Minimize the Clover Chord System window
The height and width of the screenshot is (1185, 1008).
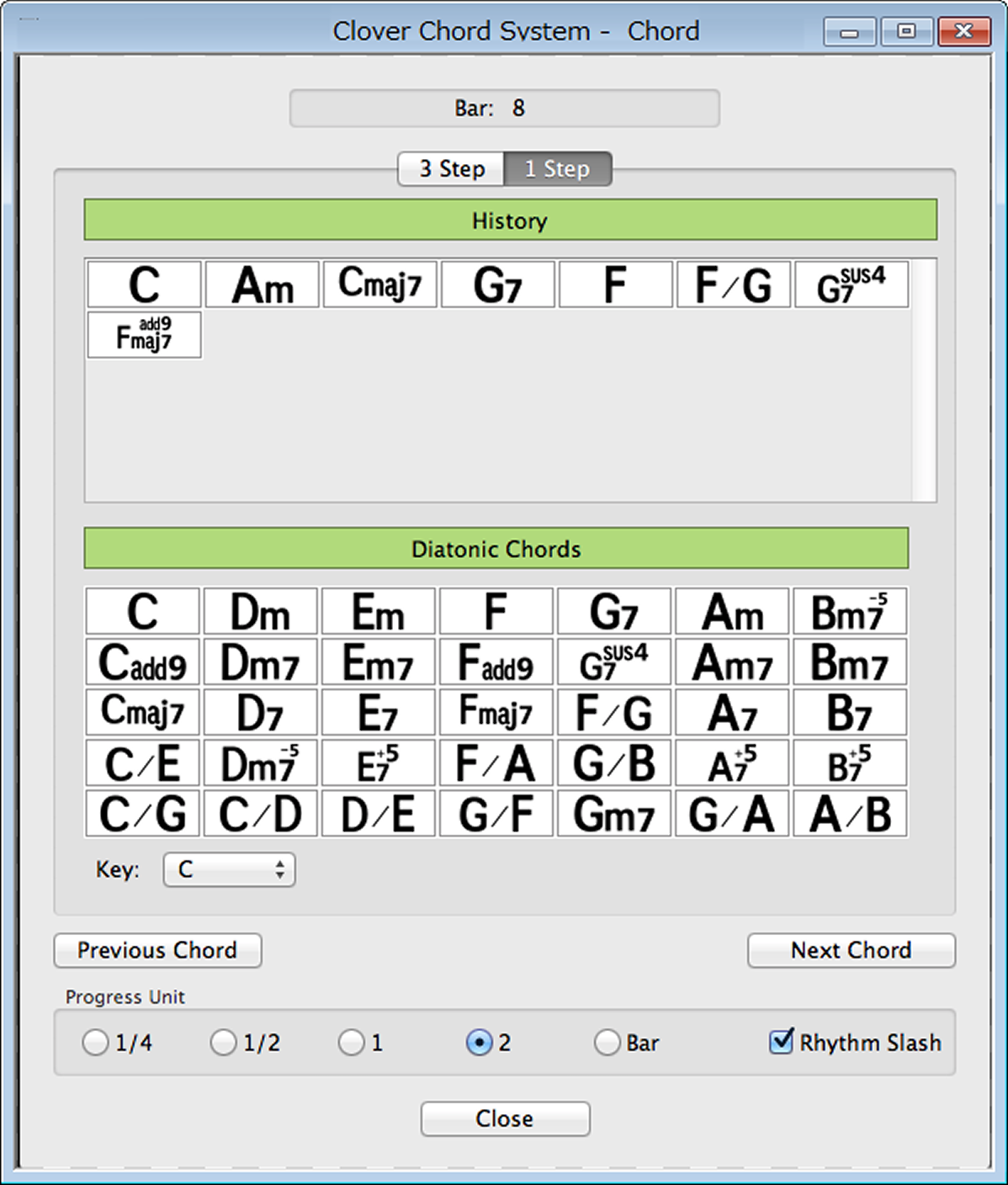(850, 32)
